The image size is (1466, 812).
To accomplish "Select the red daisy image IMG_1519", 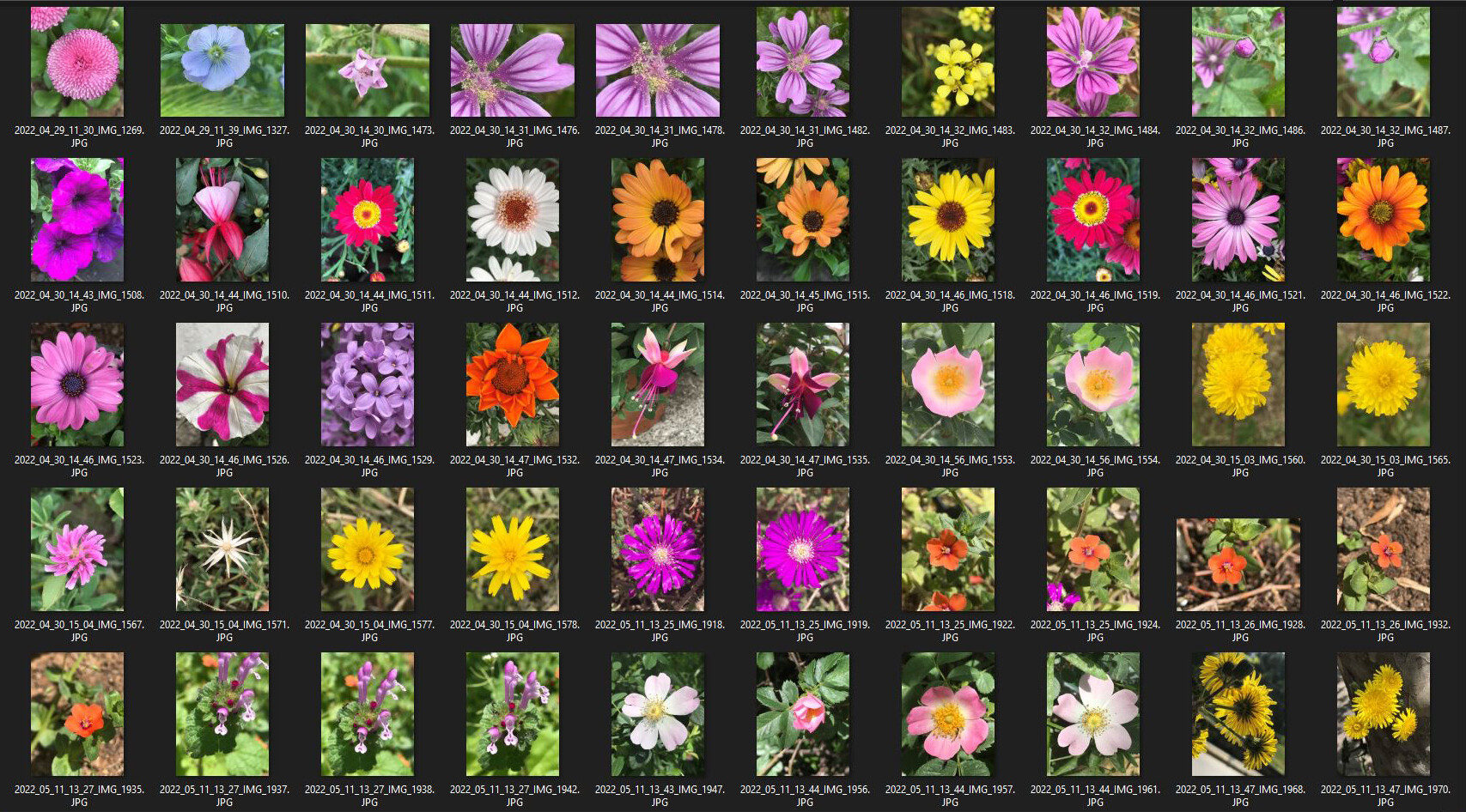I will tap(1092, 219).
